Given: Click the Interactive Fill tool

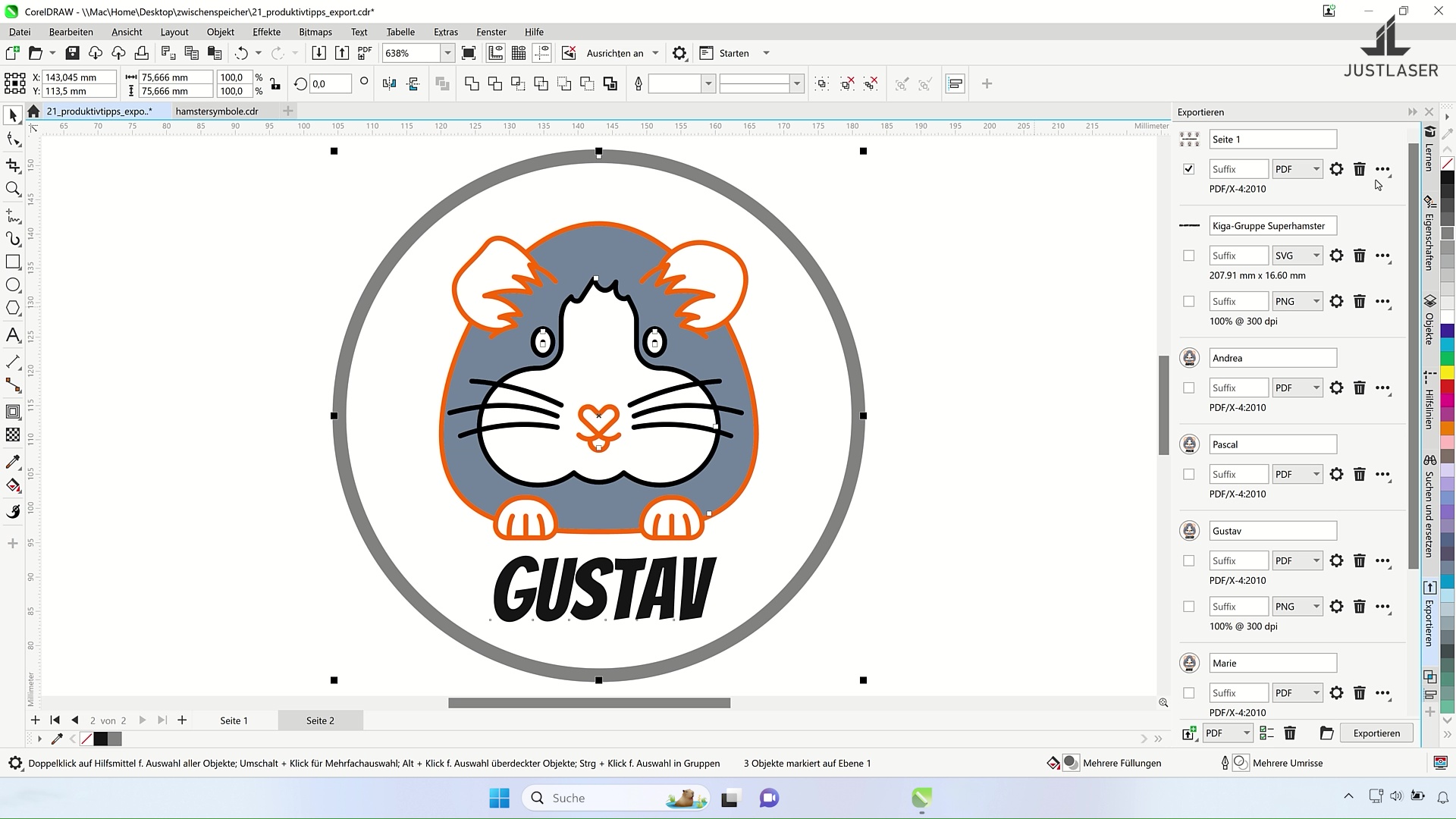Looking at the screenshot, I should [13, 486].
